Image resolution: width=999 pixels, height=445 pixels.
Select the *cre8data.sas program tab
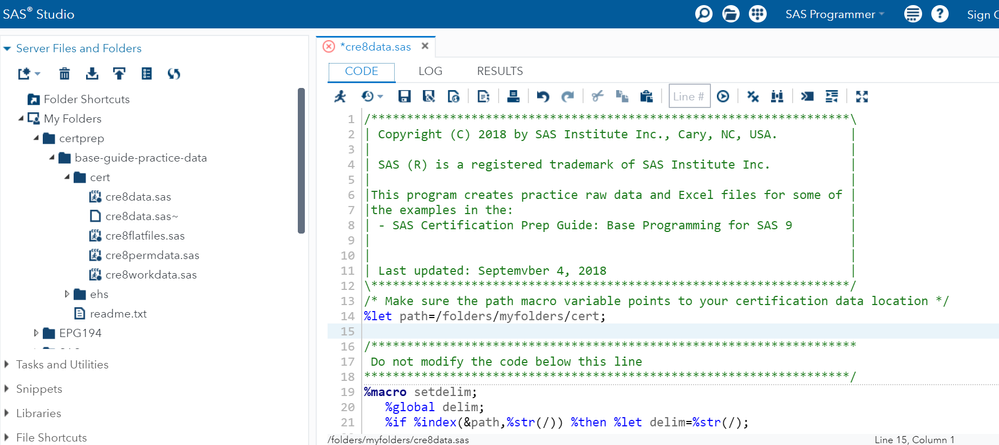375,47
